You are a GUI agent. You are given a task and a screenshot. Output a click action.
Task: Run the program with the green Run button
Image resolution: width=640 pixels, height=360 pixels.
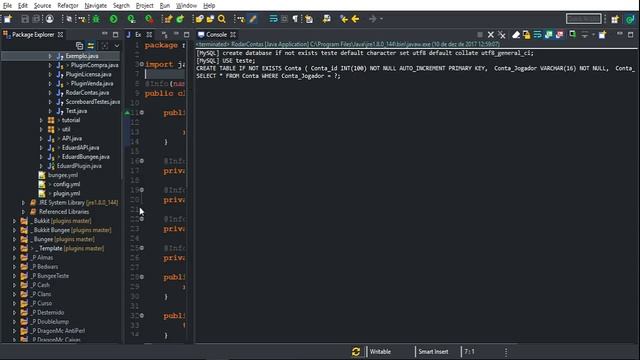point(113,19)
